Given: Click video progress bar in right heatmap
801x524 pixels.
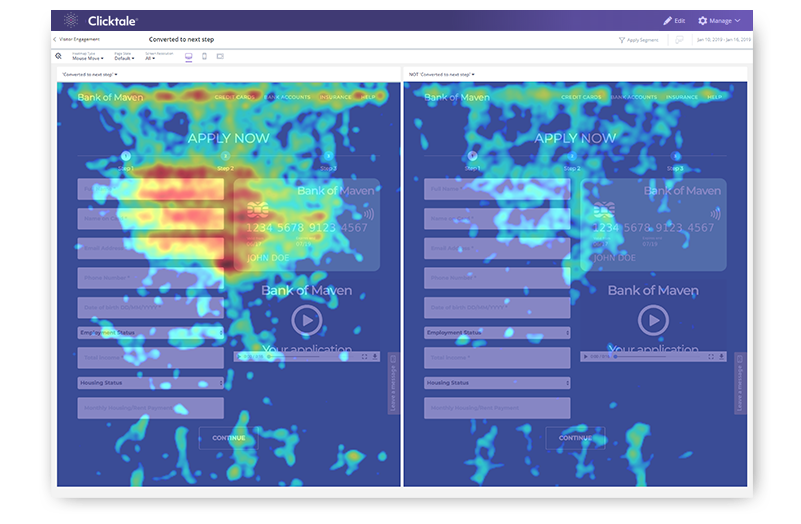Looking at the screenshot, I should pos(640,356).
